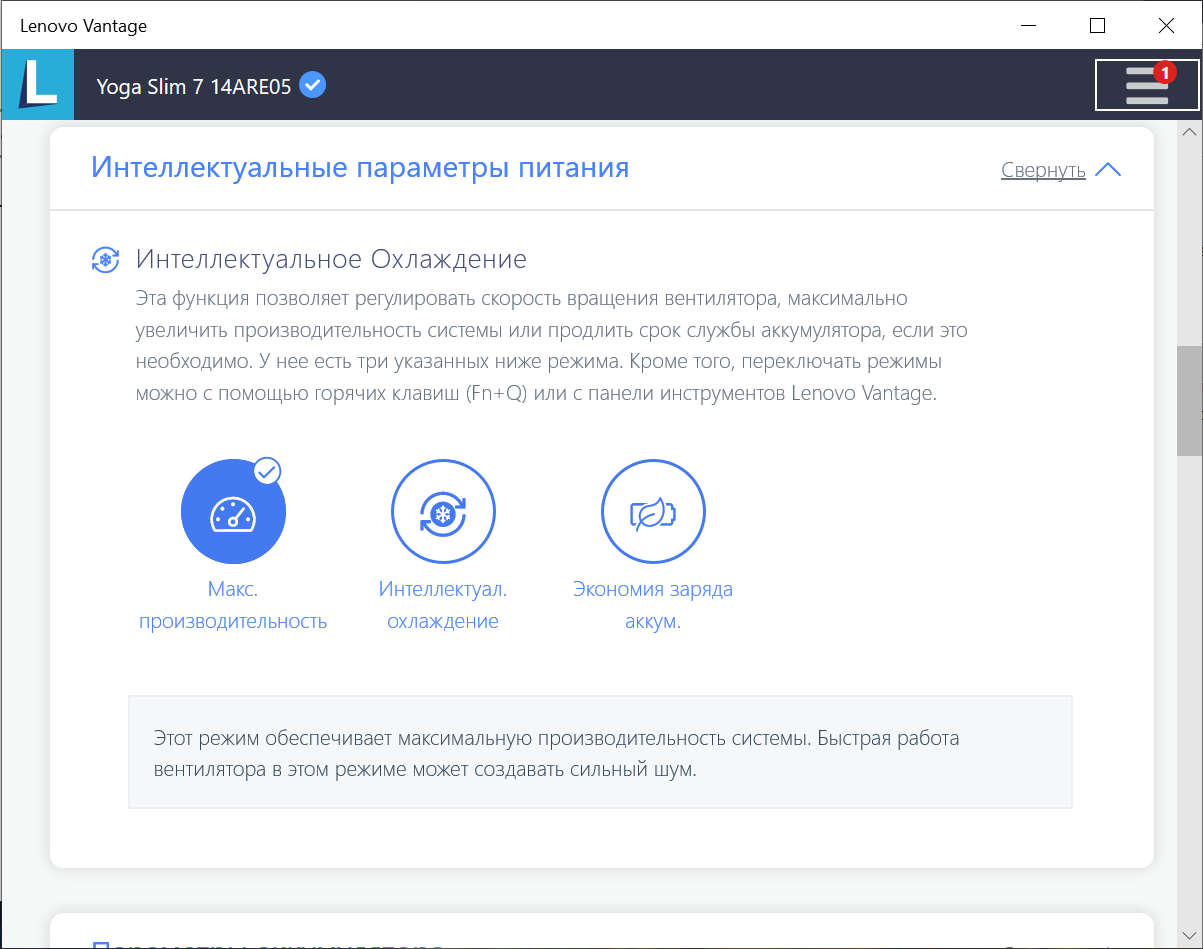Click the Lenovo Vantage window title
Screen dimensions: 1203x949
(x=83, y=26)
